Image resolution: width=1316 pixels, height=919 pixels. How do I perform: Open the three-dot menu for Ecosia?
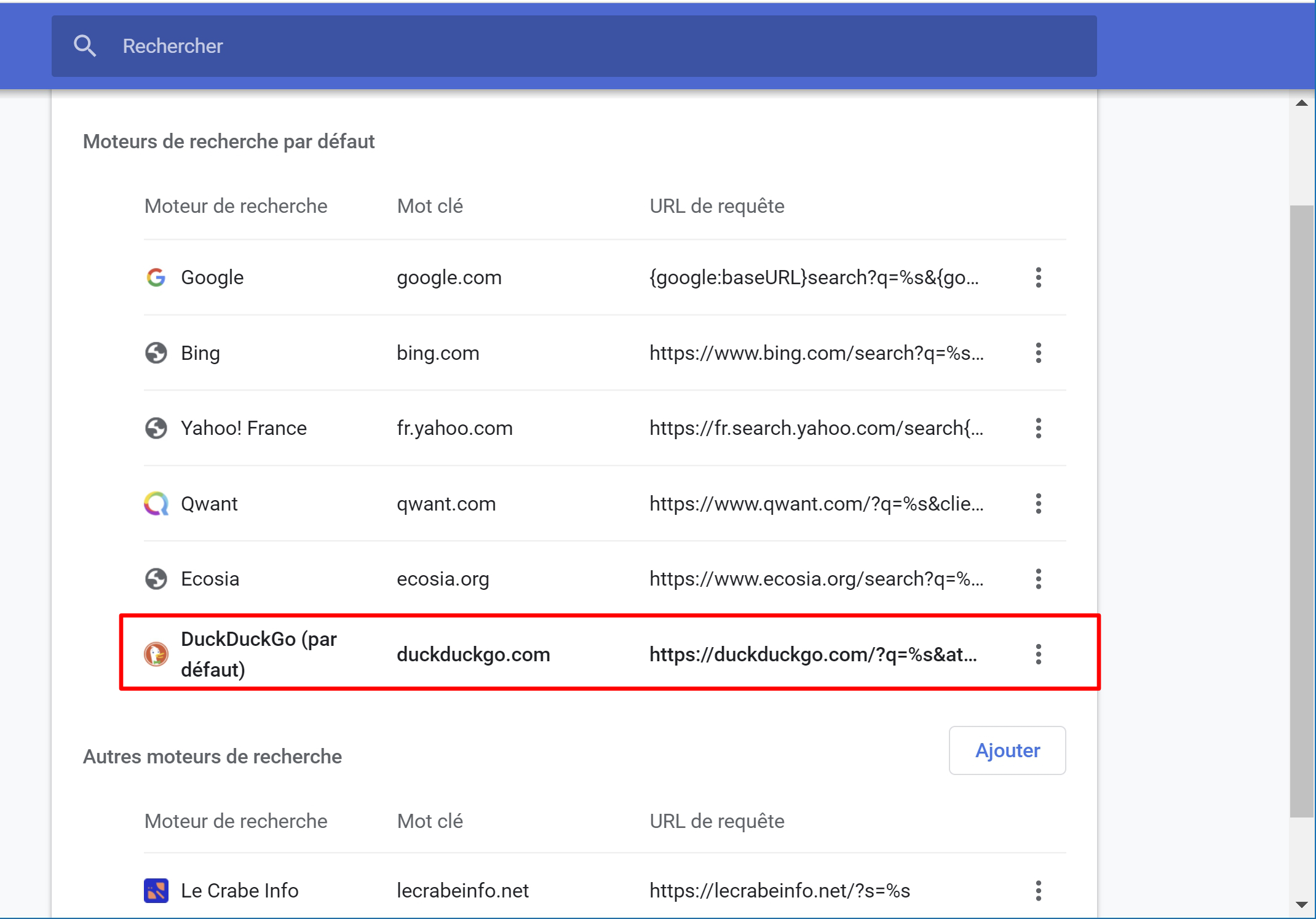(1038, 579)
